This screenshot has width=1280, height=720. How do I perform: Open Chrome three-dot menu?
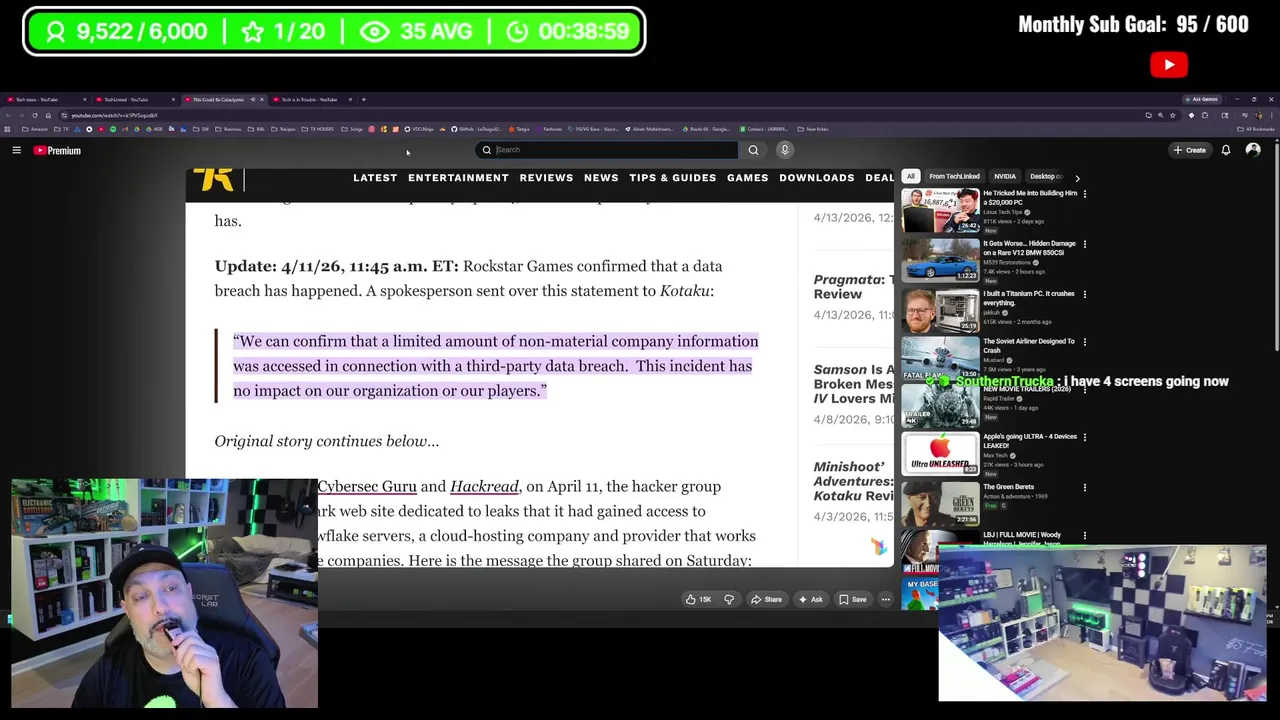1271,115
